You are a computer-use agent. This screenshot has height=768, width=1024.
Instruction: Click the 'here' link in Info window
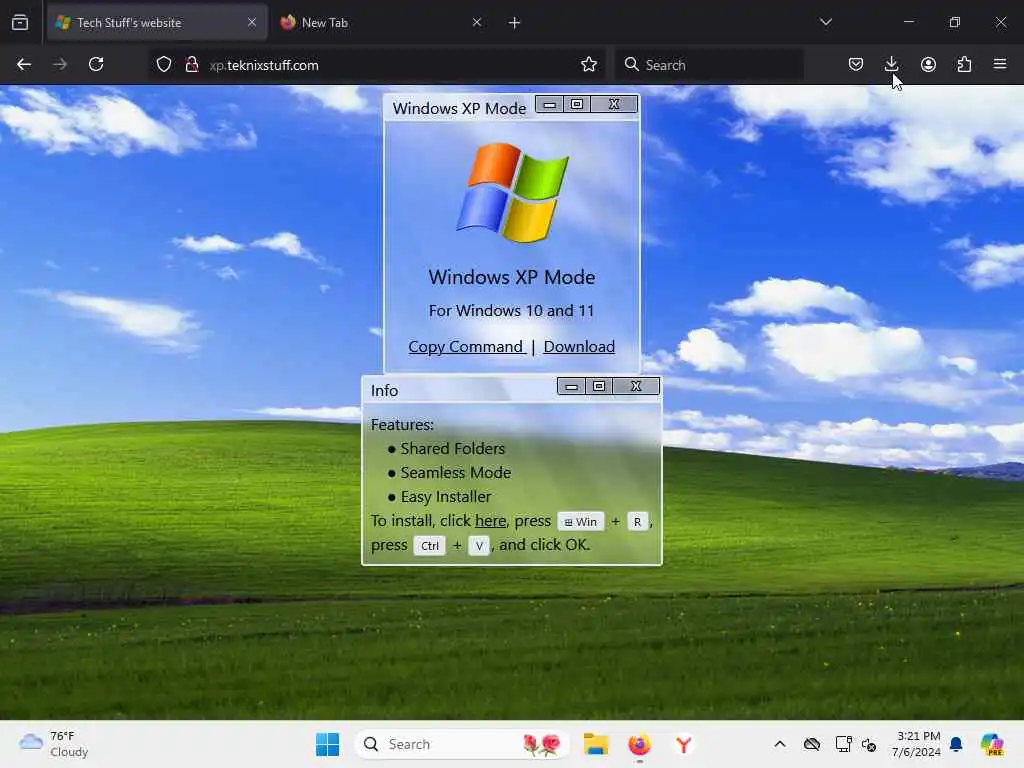490,520
